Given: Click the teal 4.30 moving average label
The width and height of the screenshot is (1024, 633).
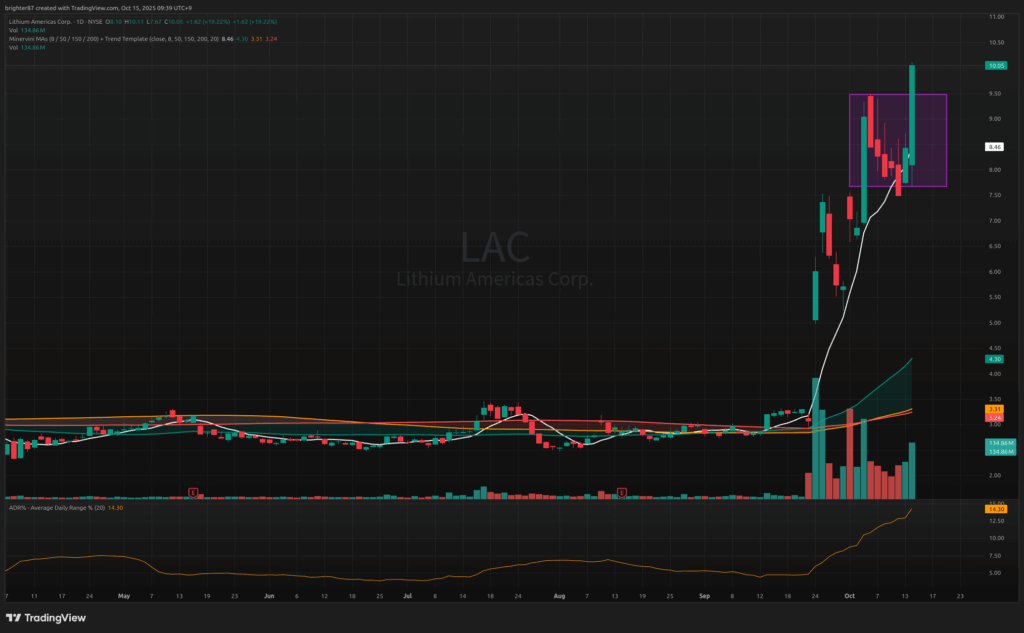Looking at the screenshot, I should [995, 359].
